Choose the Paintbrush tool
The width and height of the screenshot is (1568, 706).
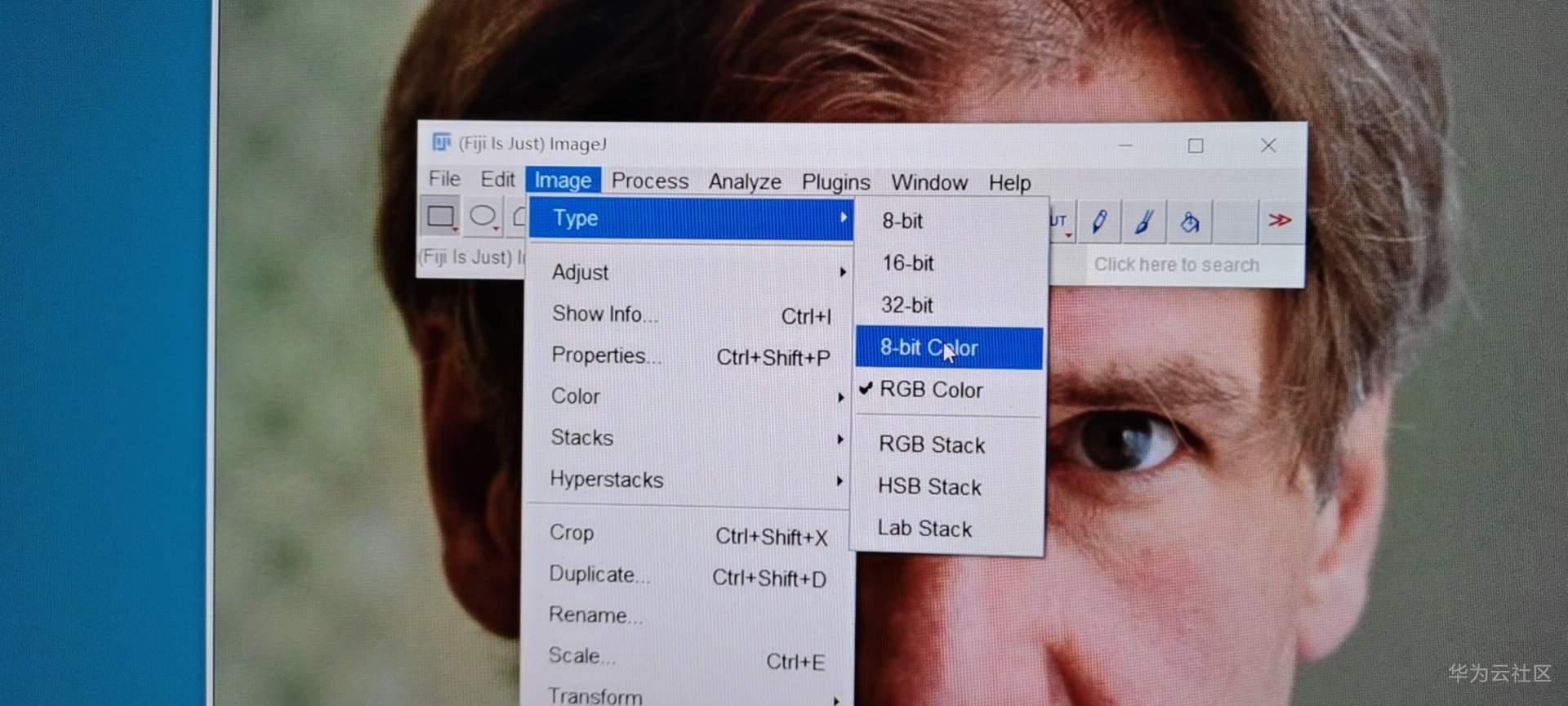tap(1143, 221)
